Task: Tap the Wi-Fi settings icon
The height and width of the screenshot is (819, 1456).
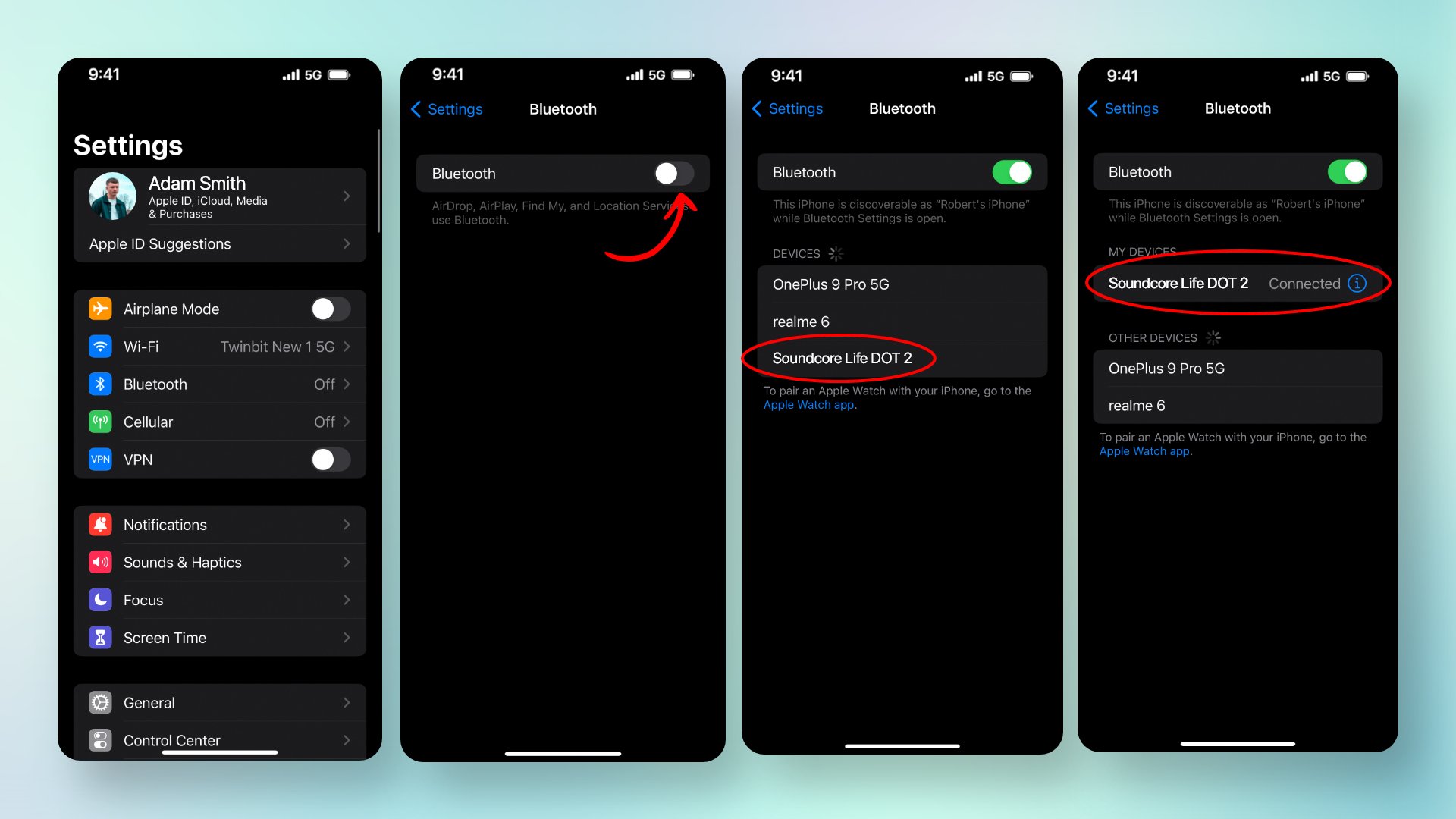Action: tap(99, 346)
